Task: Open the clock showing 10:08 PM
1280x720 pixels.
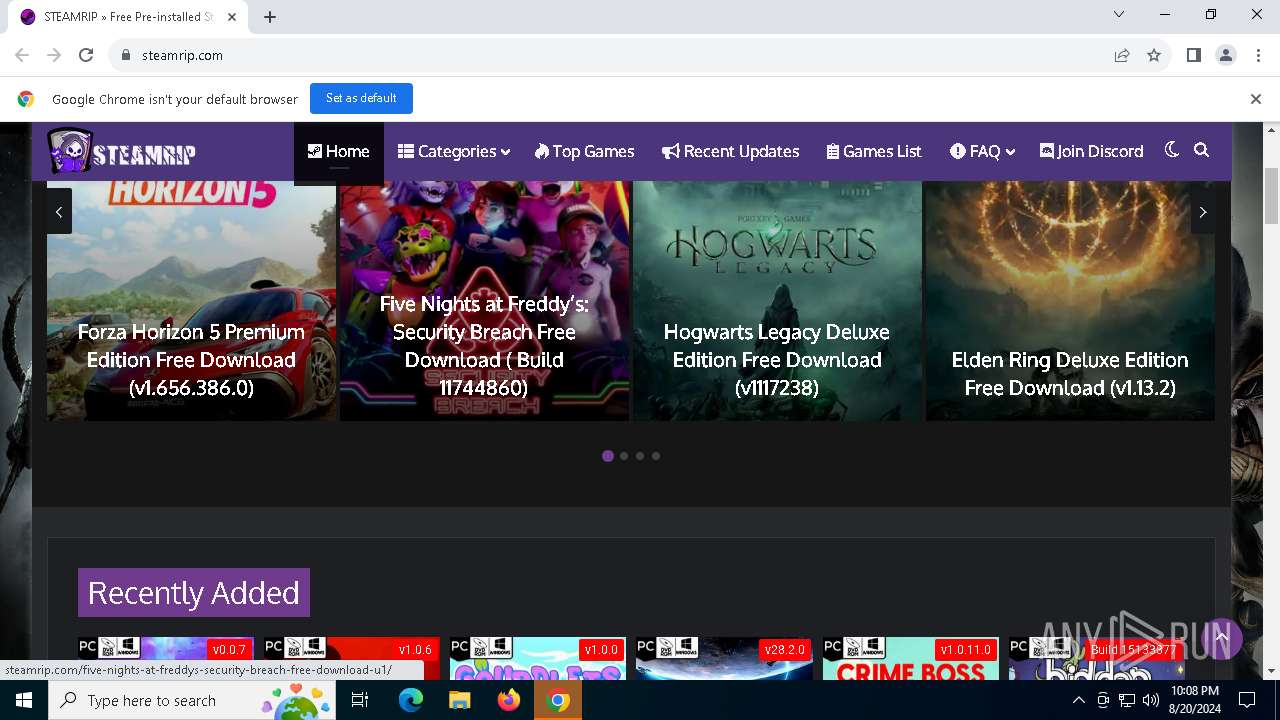Action: pos(1194,700)
